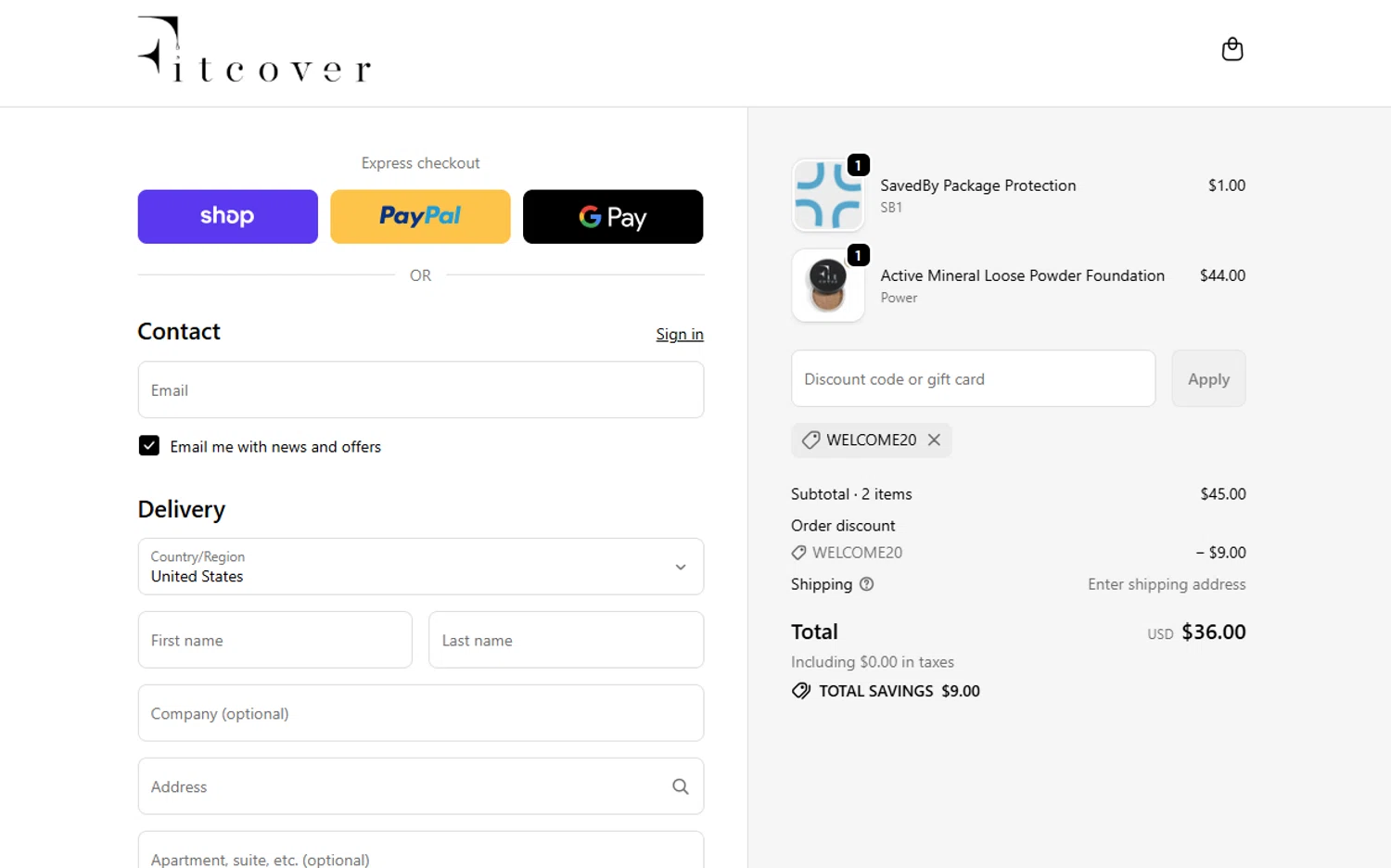Click the − $9.00 discount amount

click(x=1220, y=553)
